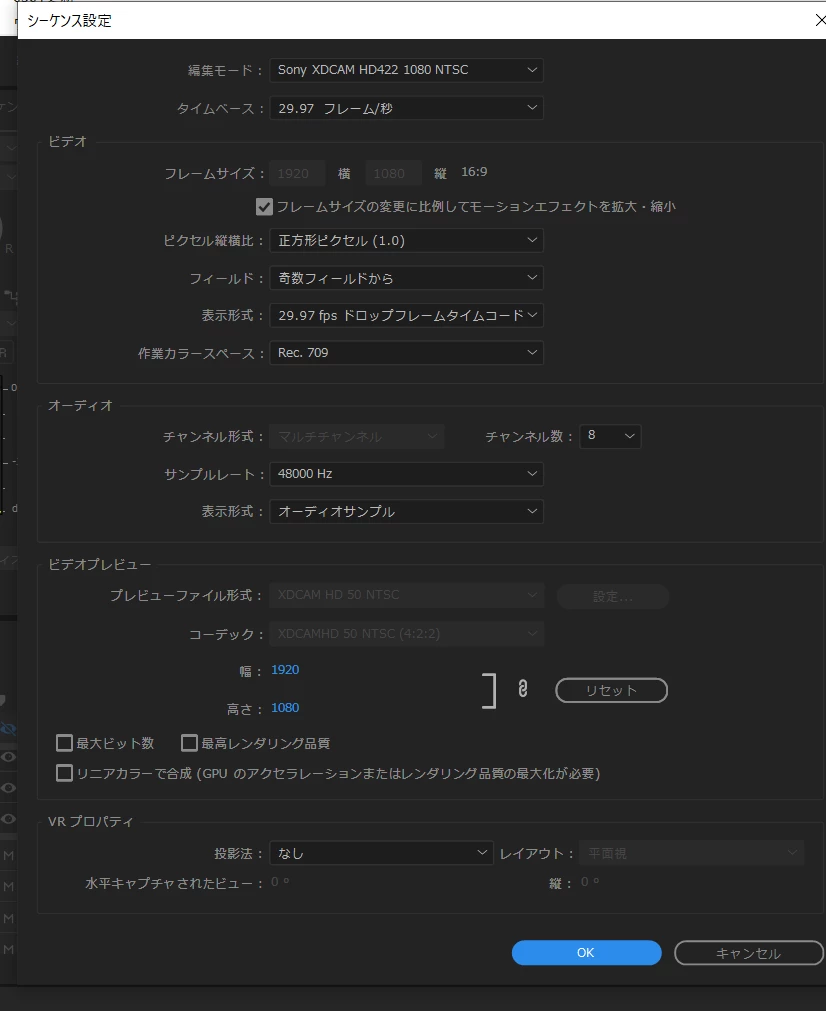Click the OK button

(x=586, y=952)
